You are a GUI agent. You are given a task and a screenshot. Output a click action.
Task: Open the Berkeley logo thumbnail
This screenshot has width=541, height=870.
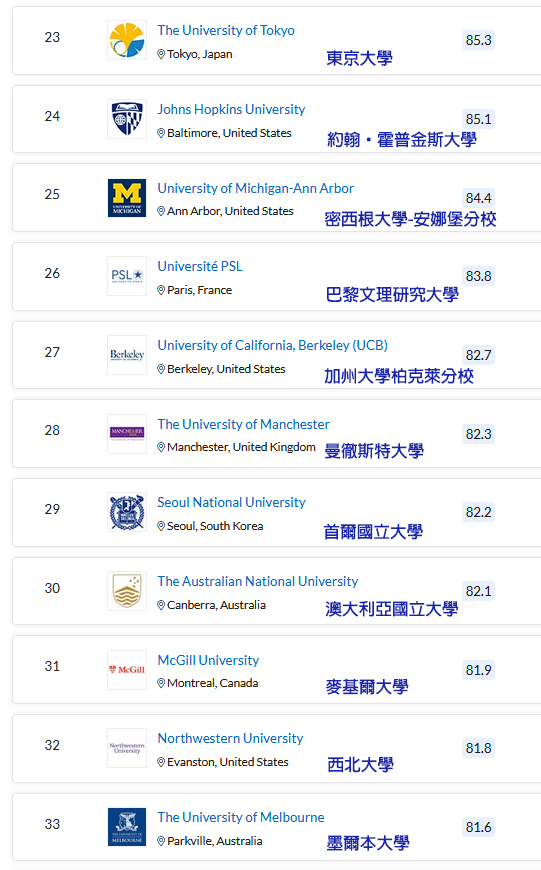[127, 355]
